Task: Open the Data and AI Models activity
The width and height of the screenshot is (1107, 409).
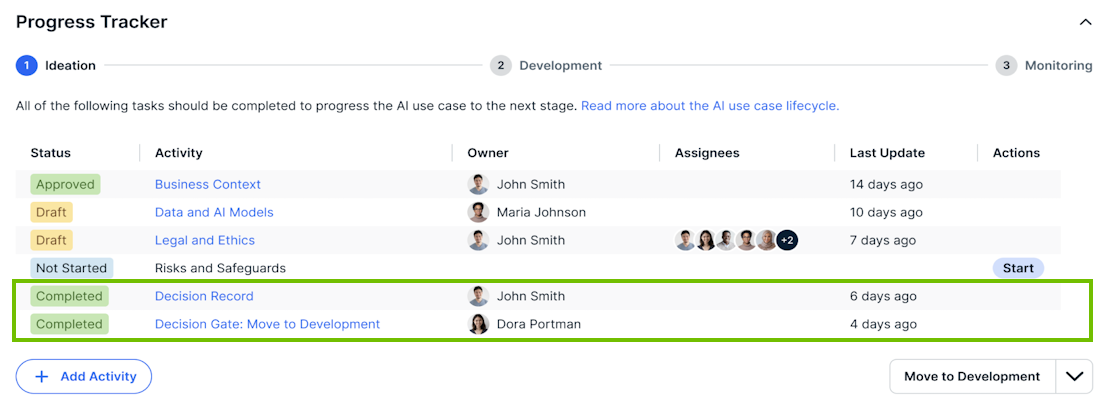Action: [213, 212]
